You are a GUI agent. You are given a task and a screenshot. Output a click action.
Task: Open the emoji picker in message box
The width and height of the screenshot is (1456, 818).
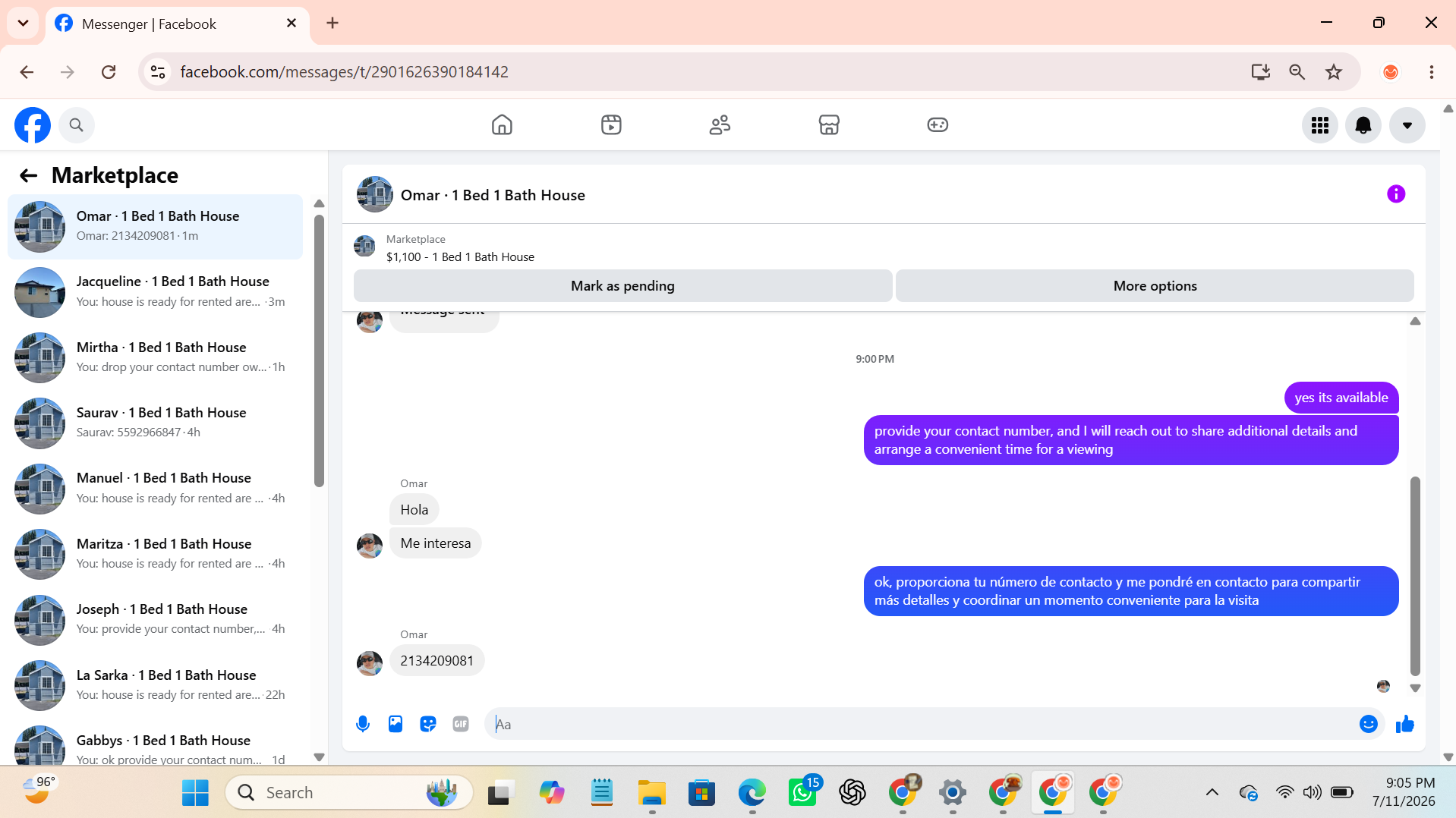pyautogui.click(x=1369, y=724)
